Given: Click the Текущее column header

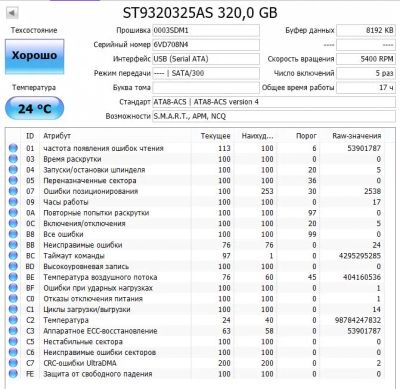Looking at the screenshot, I should coord(215,136).
